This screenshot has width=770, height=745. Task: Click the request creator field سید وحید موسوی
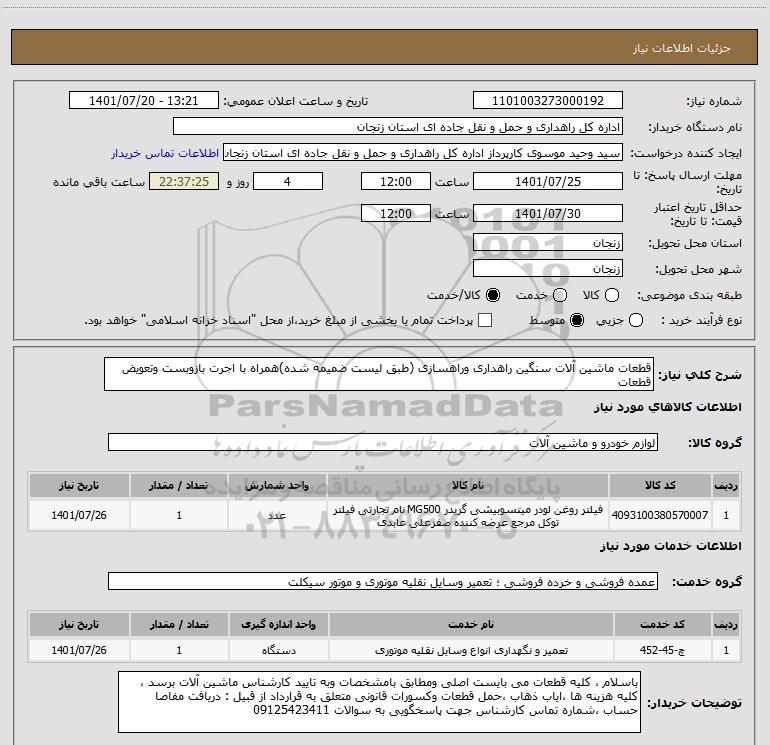click(423, 153)
